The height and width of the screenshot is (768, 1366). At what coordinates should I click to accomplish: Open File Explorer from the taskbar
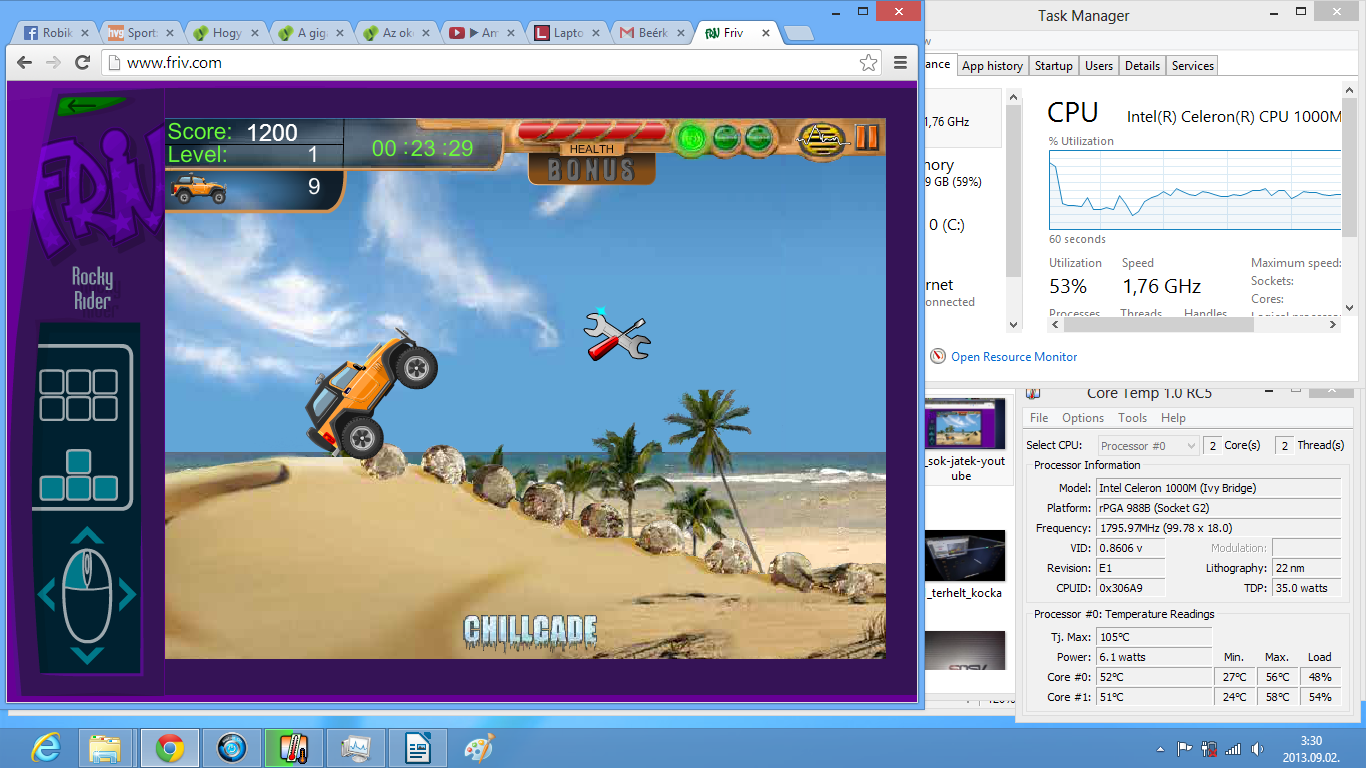pos(106,748)
